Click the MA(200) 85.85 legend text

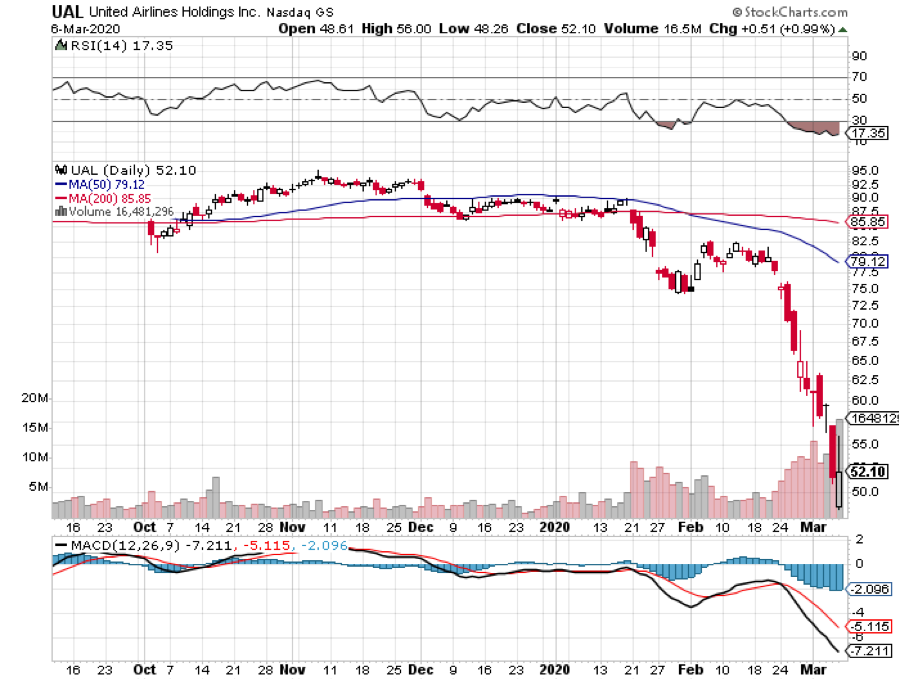110,198
